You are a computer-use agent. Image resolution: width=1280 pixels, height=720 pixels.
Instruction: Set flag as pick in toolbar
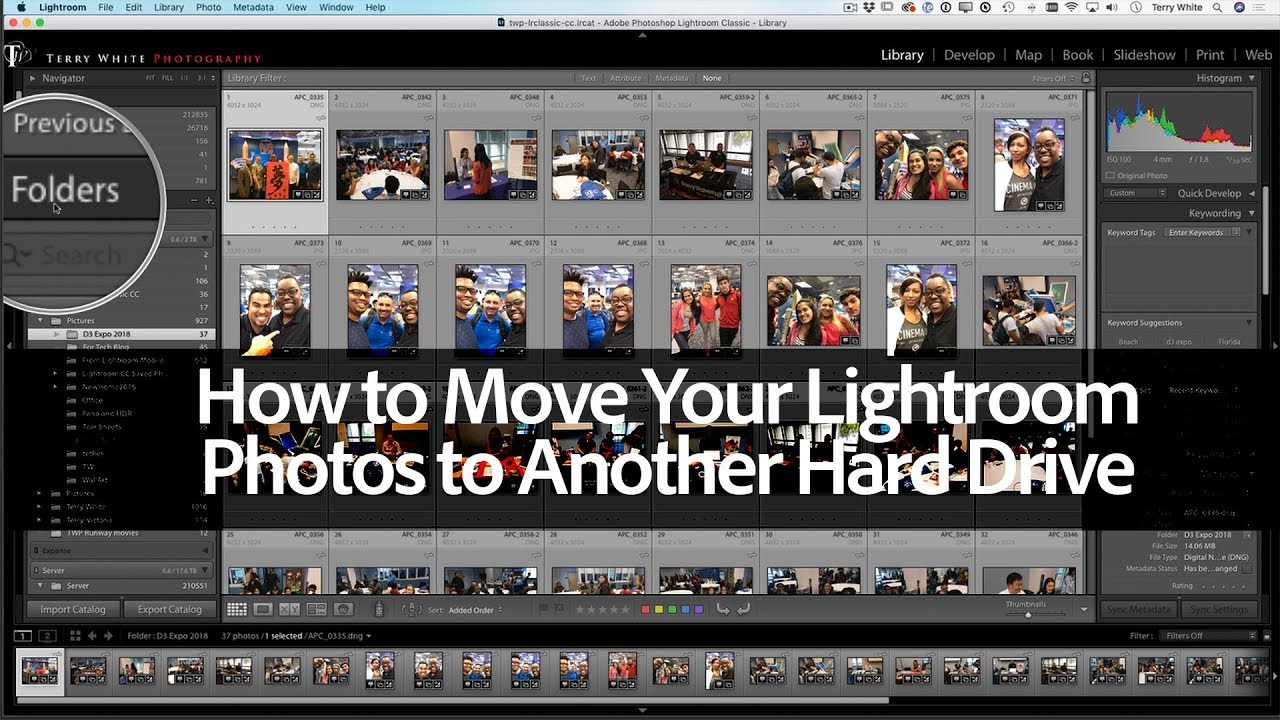tap(544, 609)
